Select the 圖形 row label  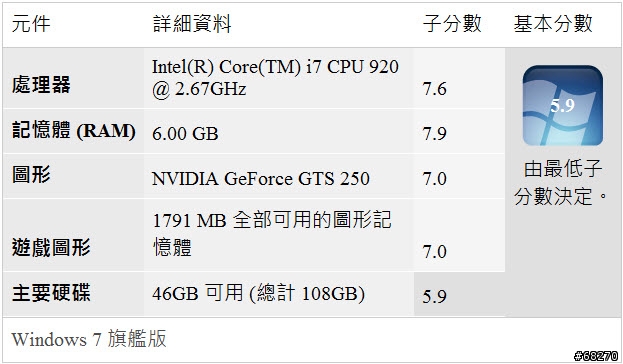[31, 174]
